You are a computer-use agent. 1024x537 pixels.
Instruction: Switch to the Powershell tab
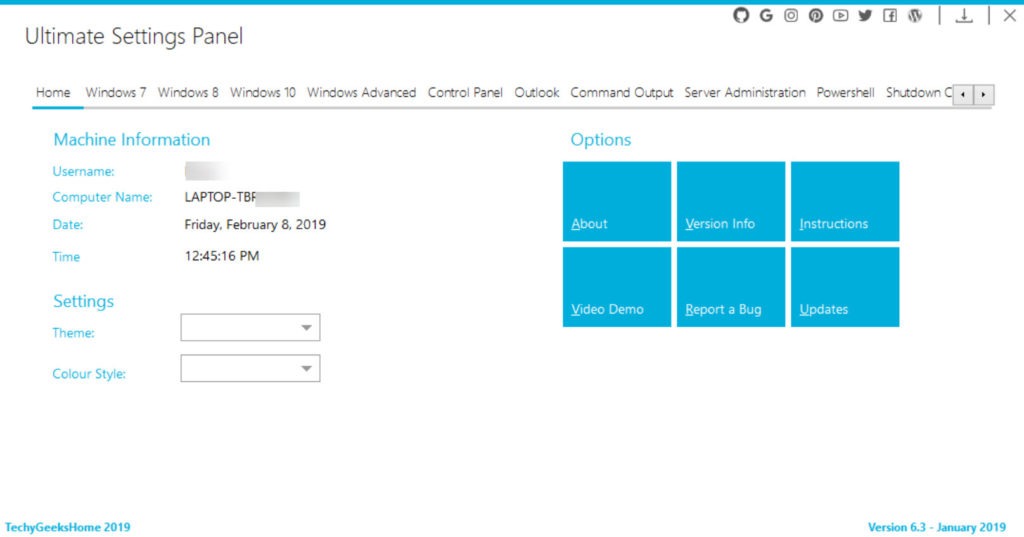click(845, 93)
